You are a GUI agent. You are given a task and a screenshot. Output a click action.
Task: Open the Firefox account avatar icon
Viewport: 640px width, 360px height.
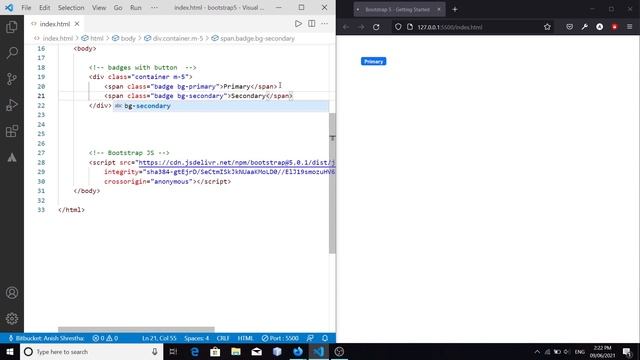(x=600, y=27)
